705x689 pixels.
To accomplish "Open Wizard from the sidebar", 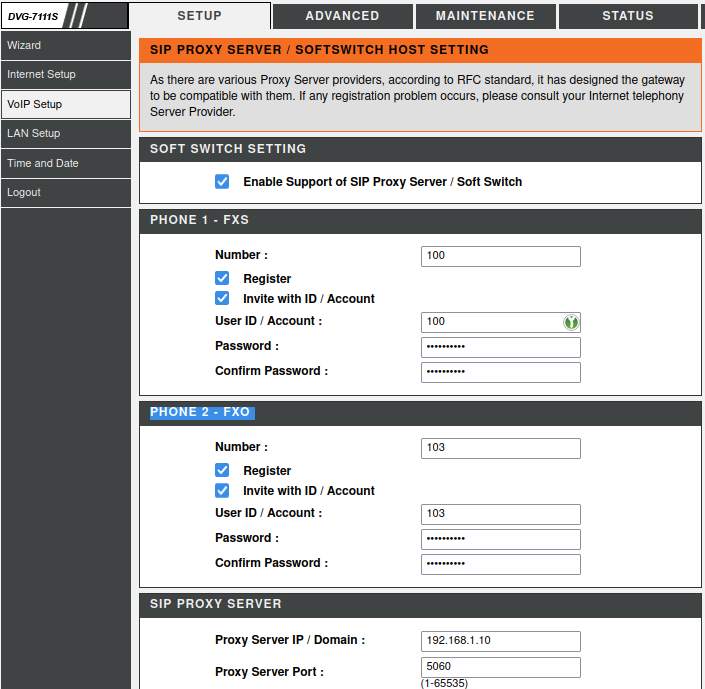I will point(65,46).
